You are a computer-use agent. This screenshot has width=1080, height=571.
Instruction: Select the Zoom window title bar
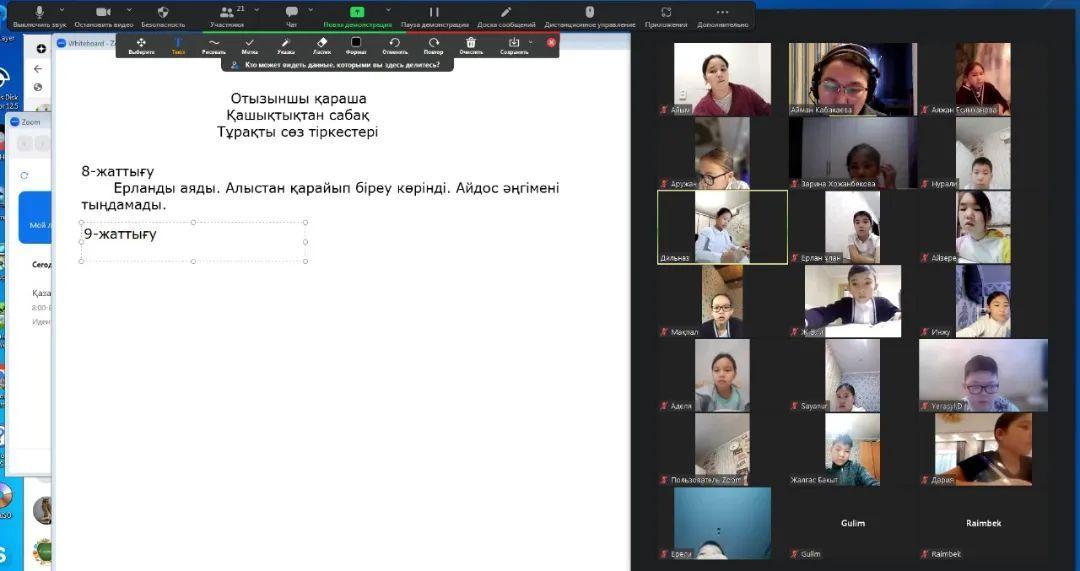pos(29,122)
